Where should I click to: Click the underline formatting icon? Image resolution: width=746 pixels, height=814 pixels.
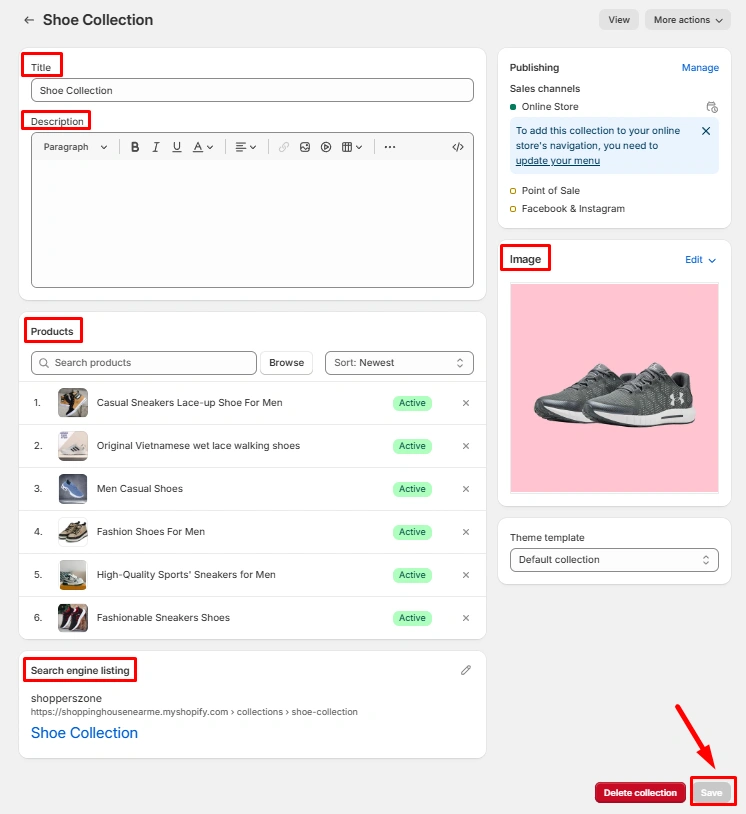click(177, 147)
